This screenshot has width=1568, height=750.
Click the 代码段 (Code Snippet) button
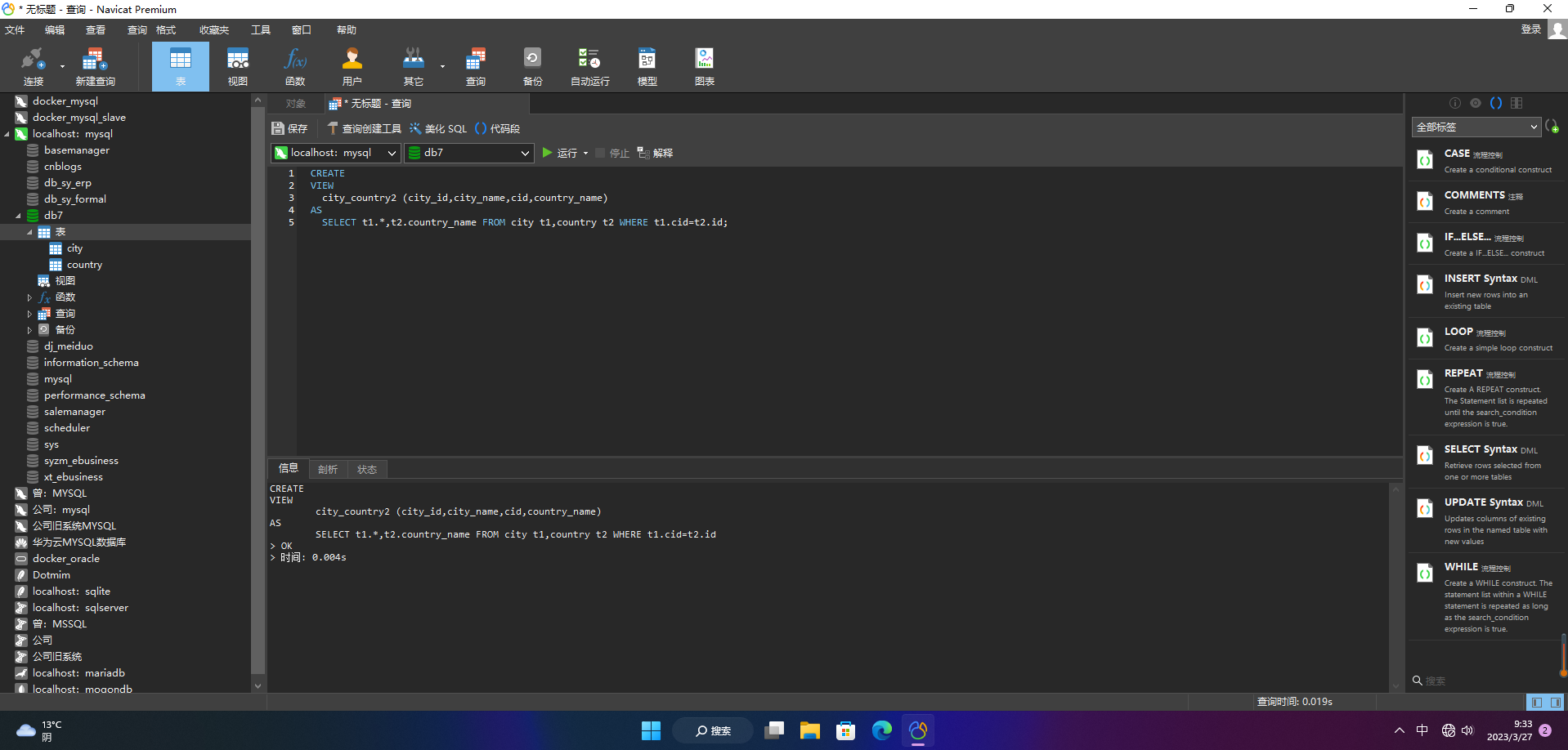tap(497, 129)
